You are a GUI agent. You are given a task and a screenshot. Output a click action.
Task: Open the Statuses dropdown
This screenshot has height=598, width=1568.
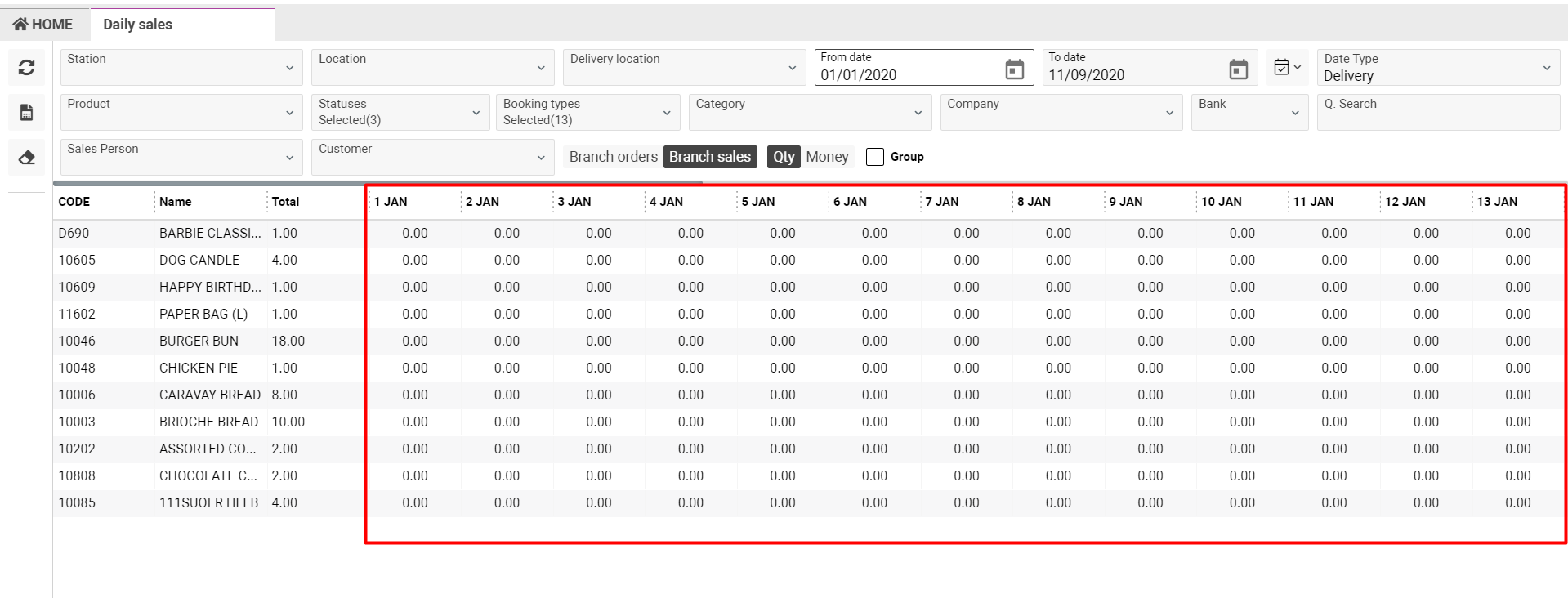400,112
